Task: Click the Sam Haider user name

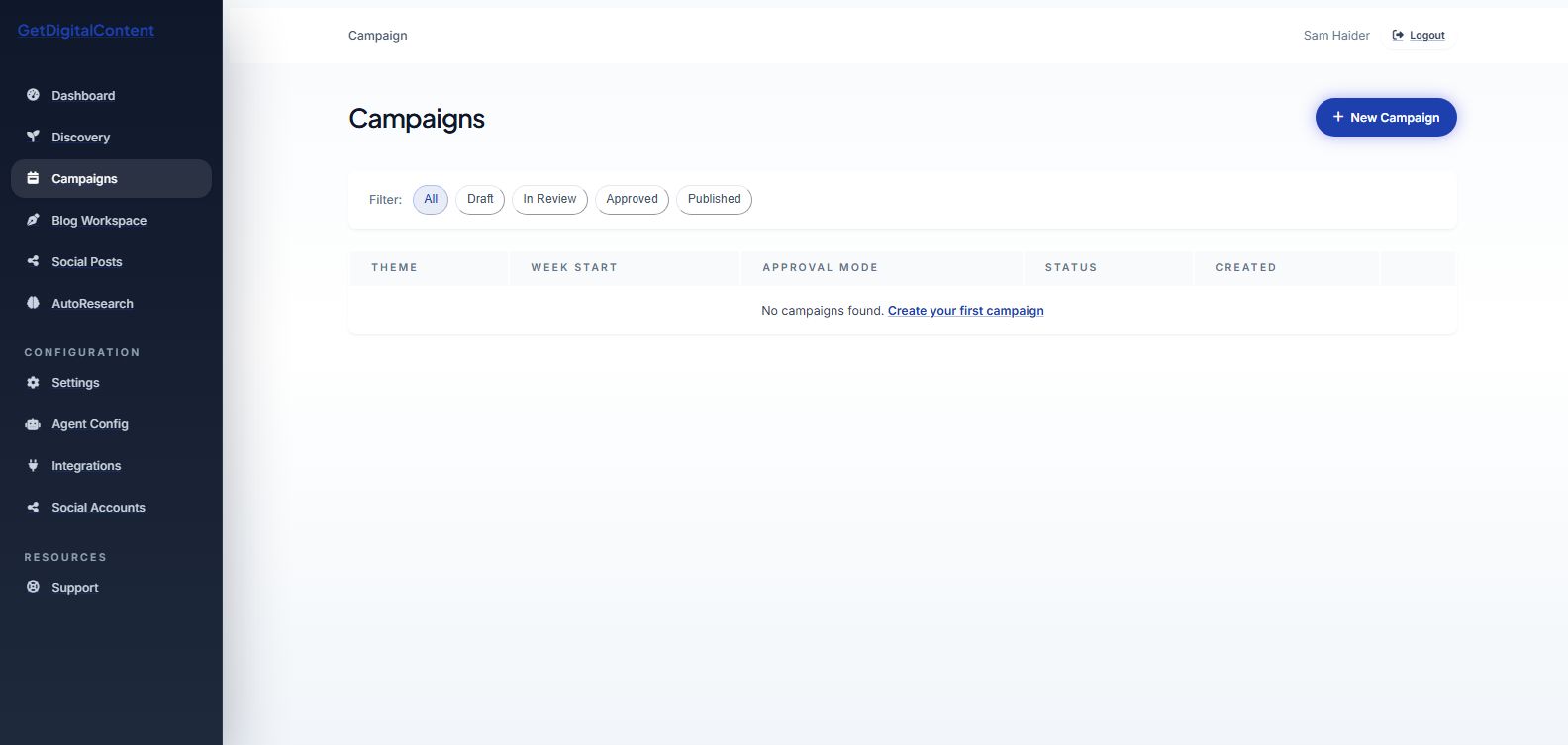Action: pyautogui.click(x=1336, y=35)
